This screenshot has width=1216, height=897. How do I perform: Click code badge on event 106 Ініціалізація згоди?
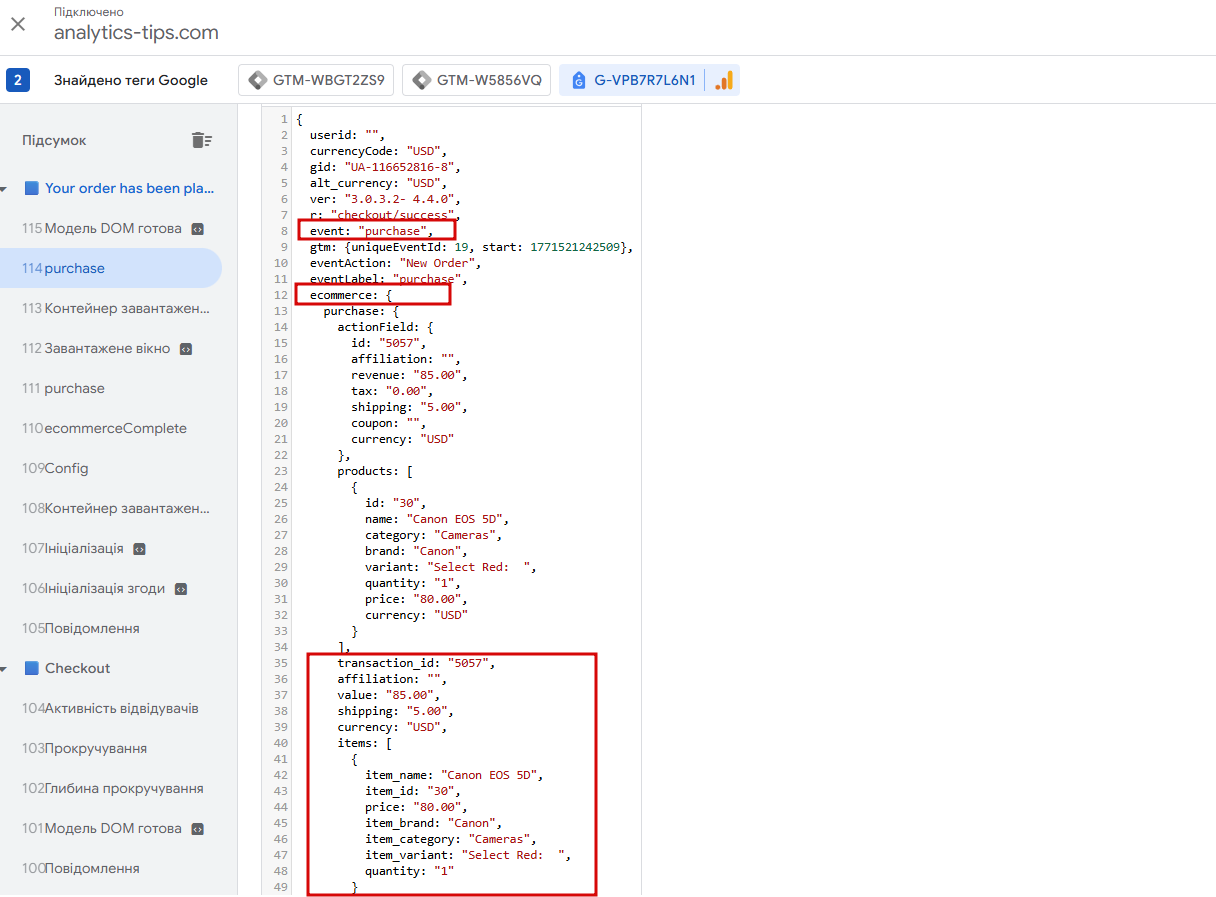[x=181, y=589]
